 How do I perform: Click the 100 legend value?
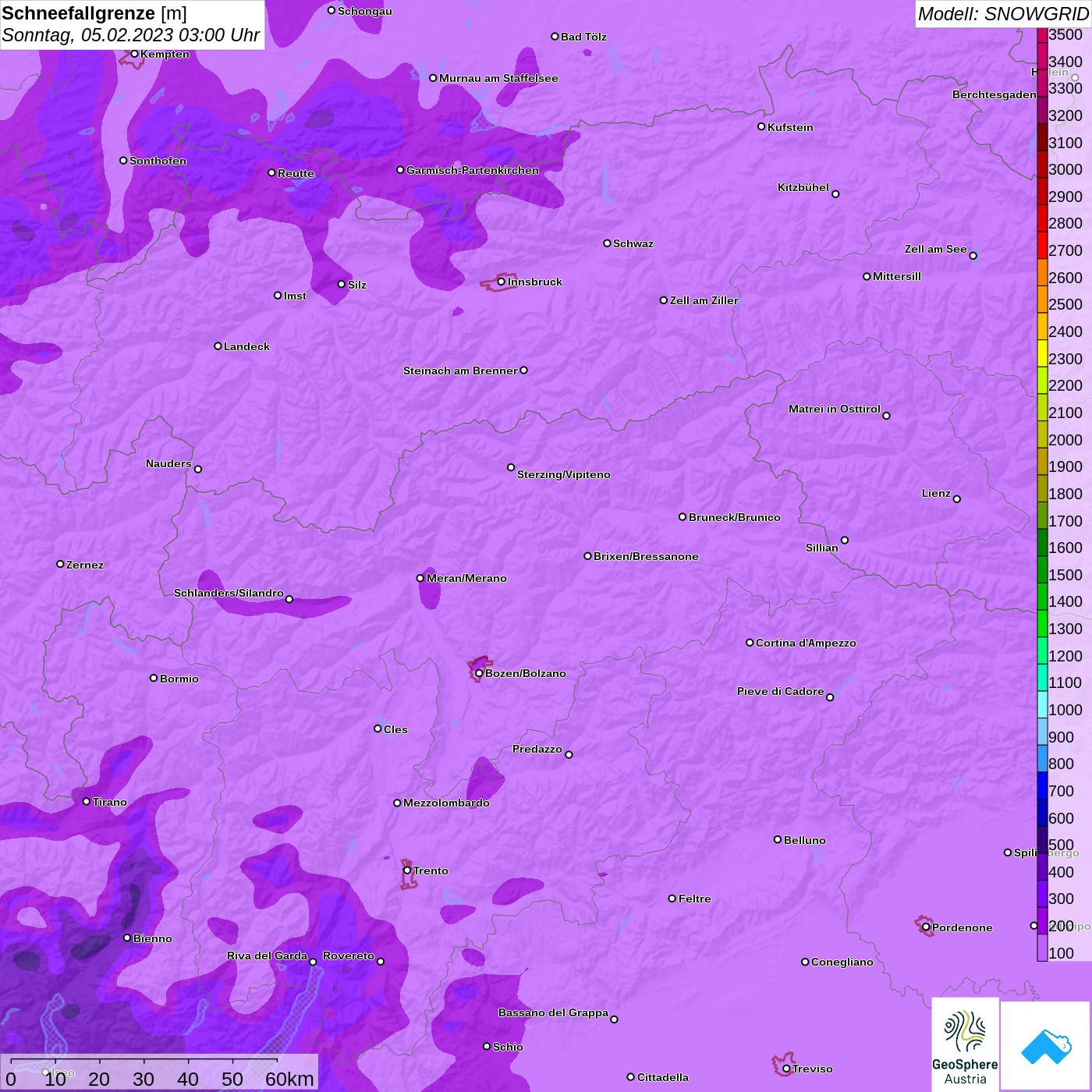pos(1062,953)
